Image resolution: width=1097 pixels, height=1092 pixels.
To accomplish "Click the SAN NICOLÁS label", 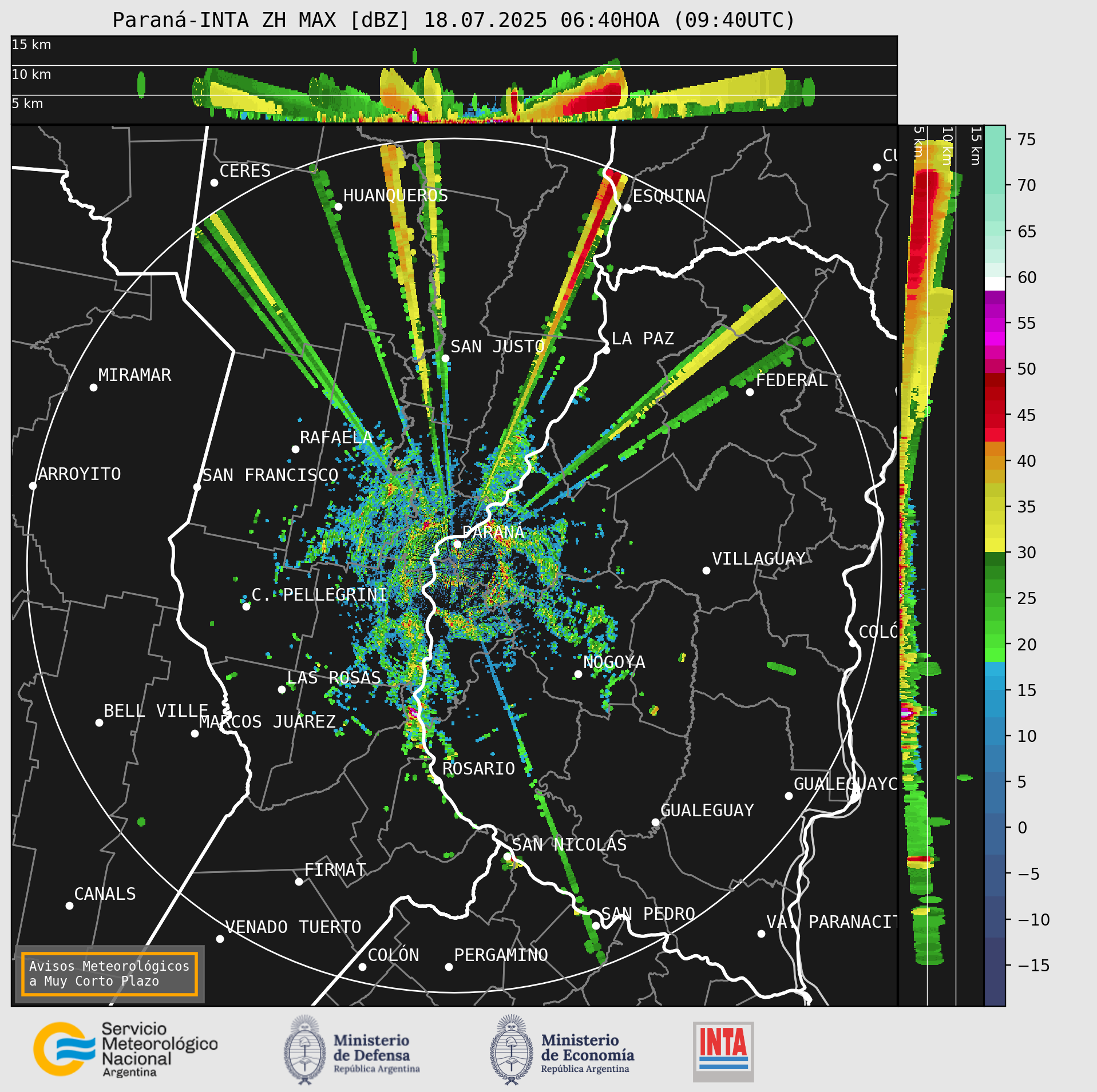I will click(569, 845).
